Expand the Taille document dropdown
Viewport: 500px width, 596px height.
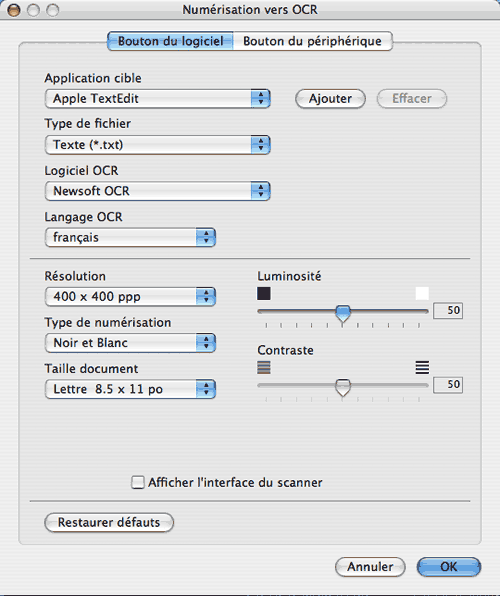(x=130, y=389)
